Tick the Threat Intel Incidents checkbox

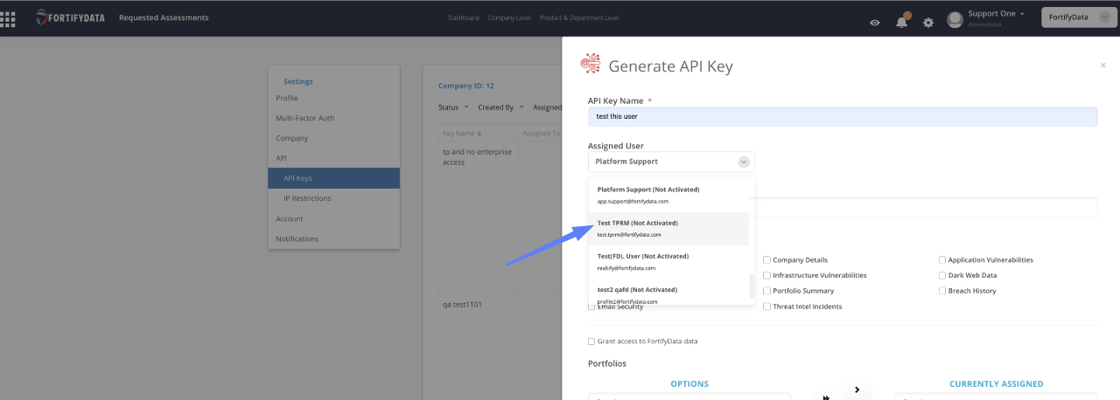766,306
